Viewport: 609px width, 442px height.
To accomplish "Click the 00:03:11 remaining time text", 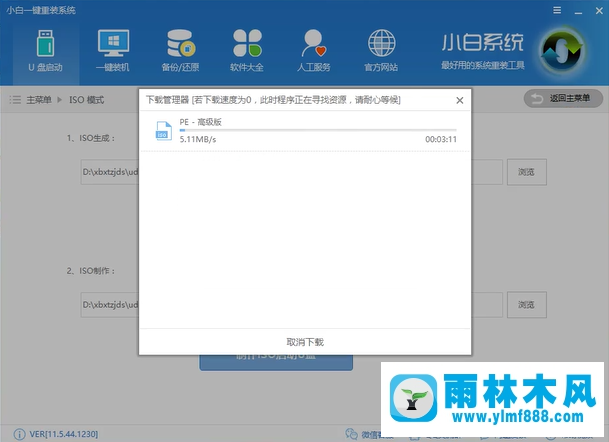I will coord(441,139).
